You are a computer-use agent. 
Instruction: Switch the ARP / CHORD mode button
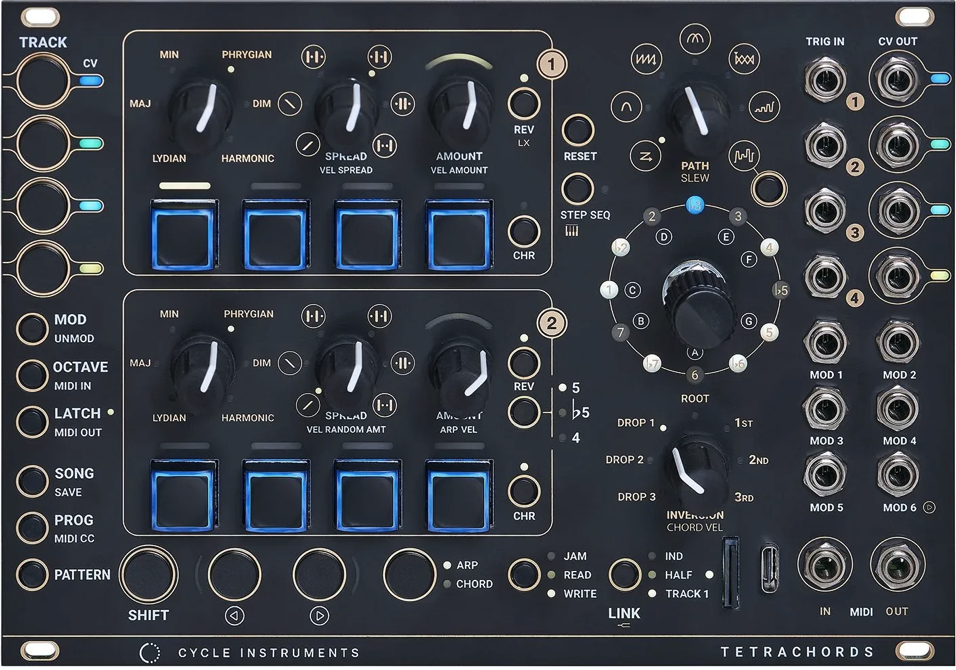(x=410, y=574)
